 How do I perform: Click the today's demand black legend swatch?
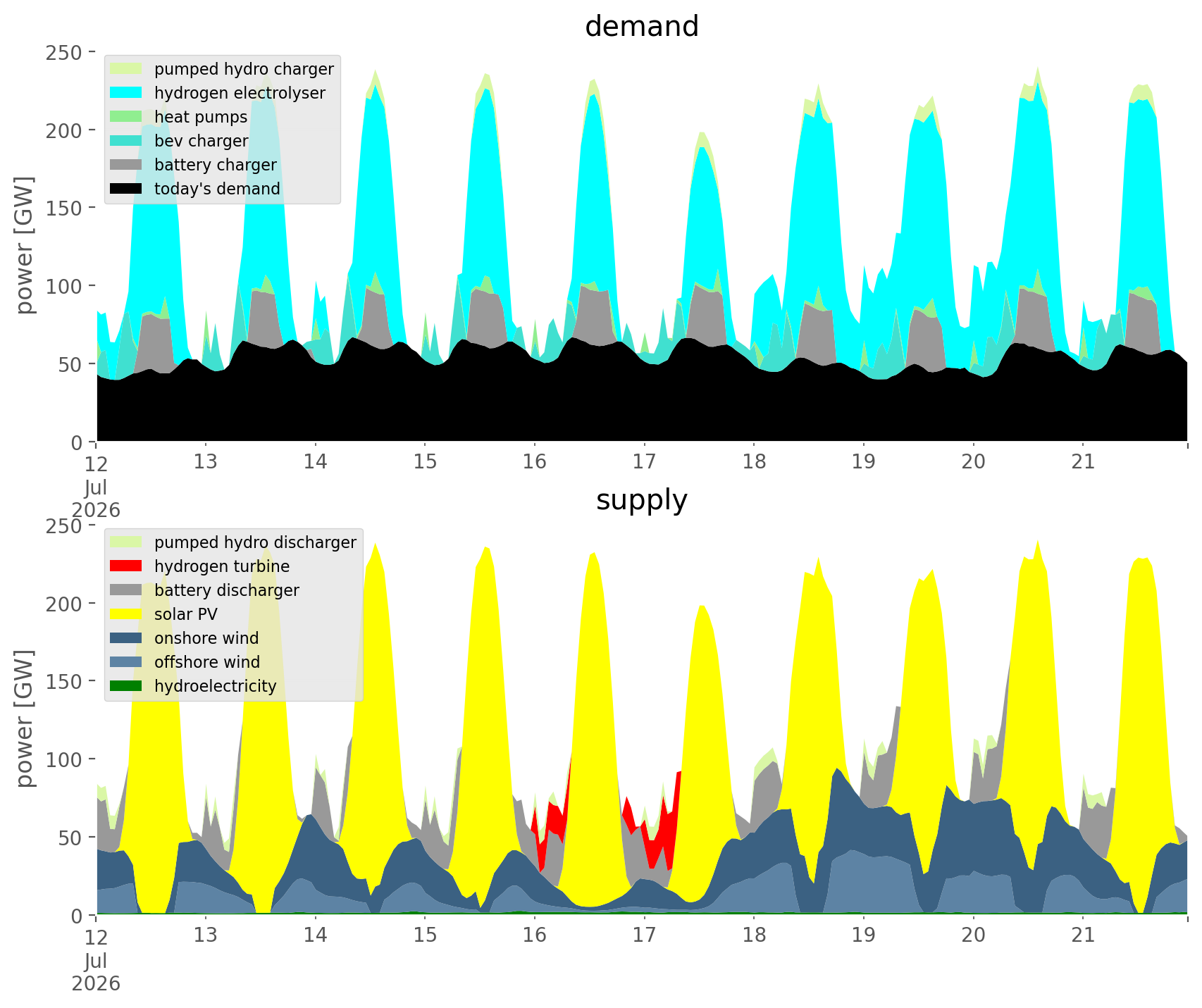click(127, 189)
